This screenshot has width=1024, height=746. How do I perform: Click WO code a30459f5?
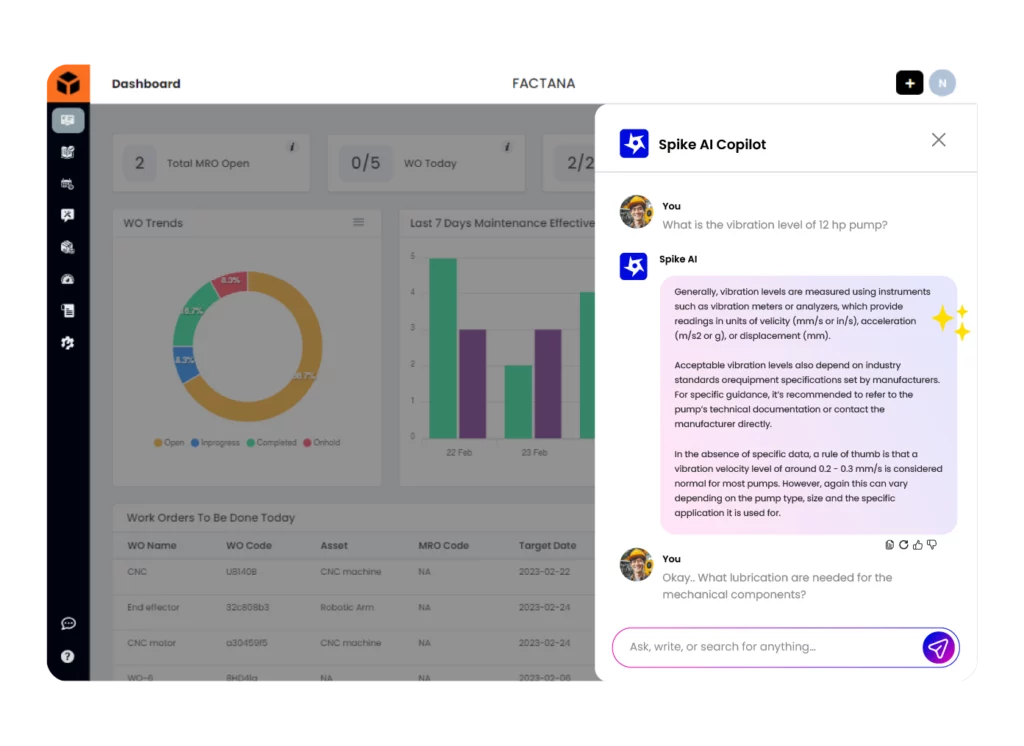246,643
